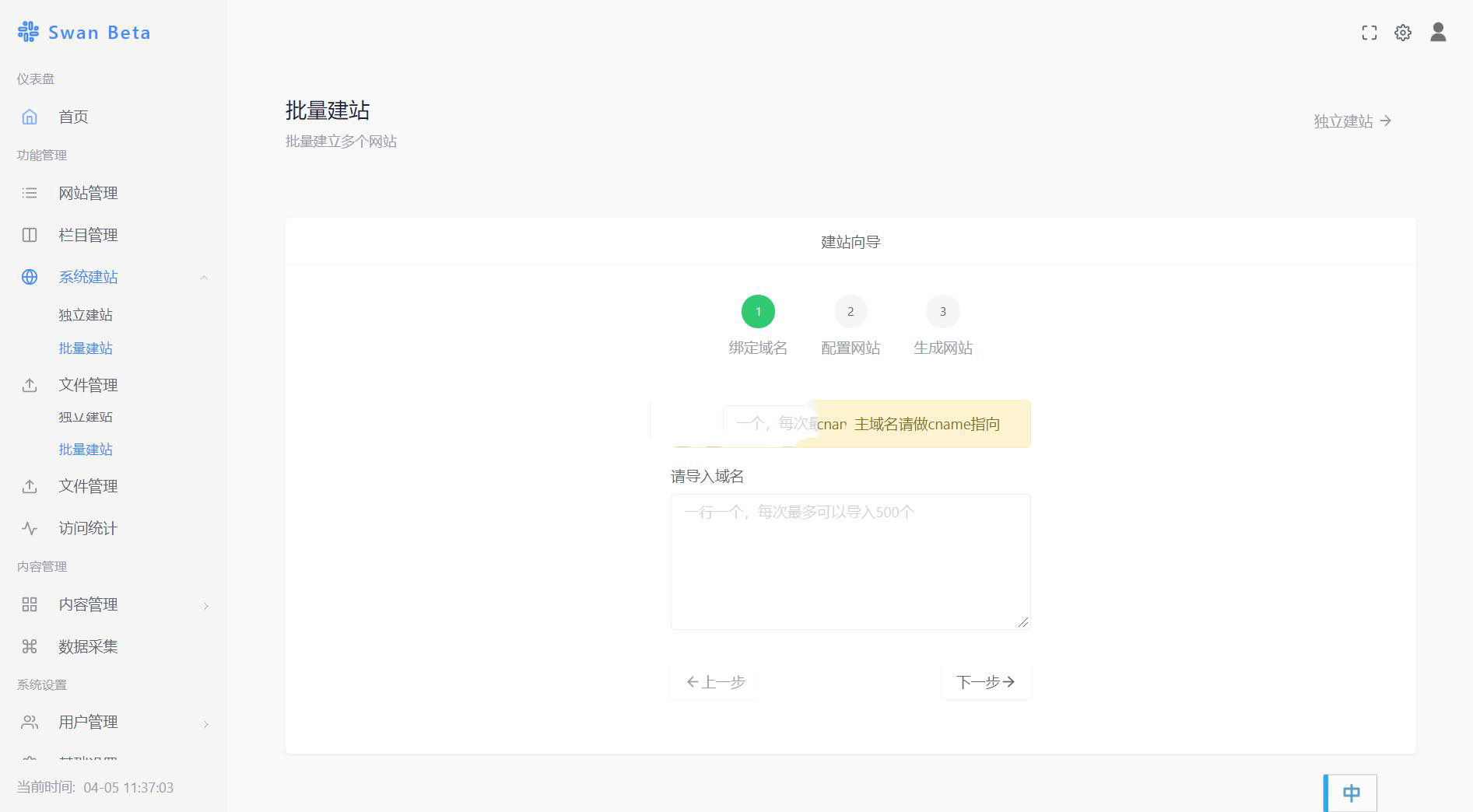The height and width of the screenshot is (812, 1473).
Task: Click the users icon beside 用户管理
Action: tap(30, 723)
